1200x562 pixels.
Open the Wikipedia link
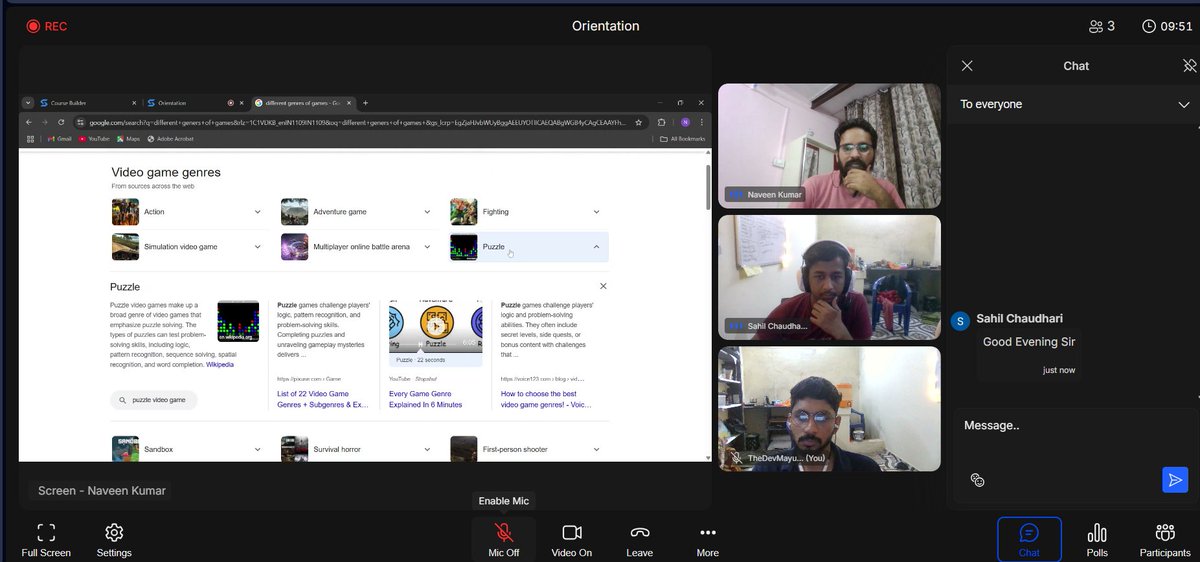coord(220,365)
